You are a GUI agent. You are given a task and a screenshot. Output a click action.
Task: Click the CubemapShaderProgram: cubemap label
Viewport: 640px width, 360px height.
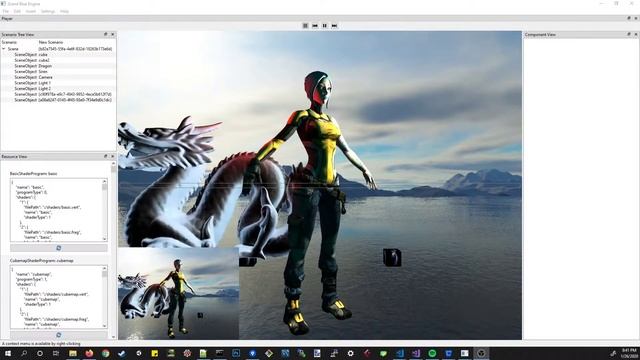[x=42, y=260]
